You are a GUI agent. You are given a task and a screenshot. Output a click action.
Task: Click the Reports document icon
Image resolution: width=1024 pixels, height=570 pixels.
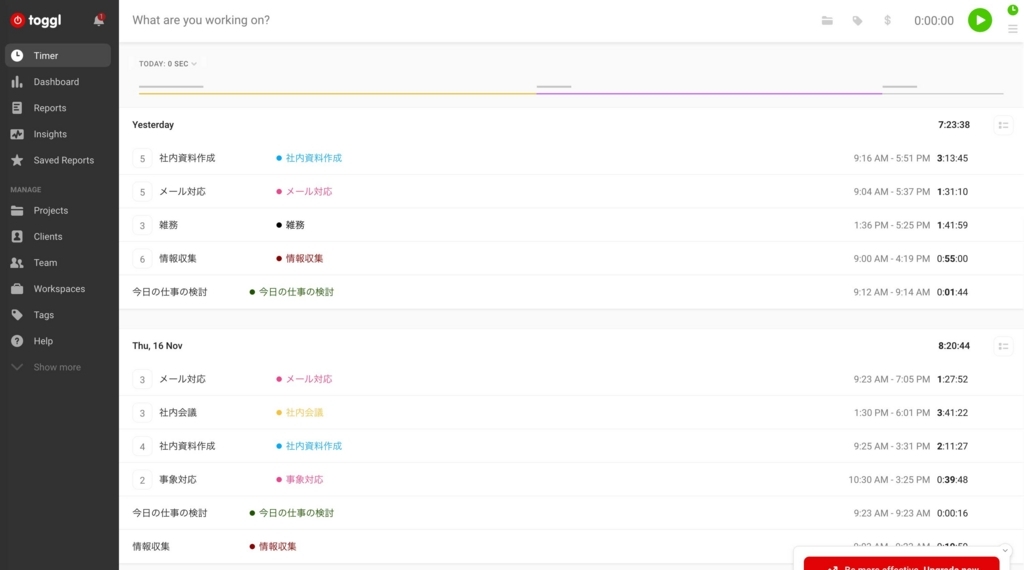point(17,108)
